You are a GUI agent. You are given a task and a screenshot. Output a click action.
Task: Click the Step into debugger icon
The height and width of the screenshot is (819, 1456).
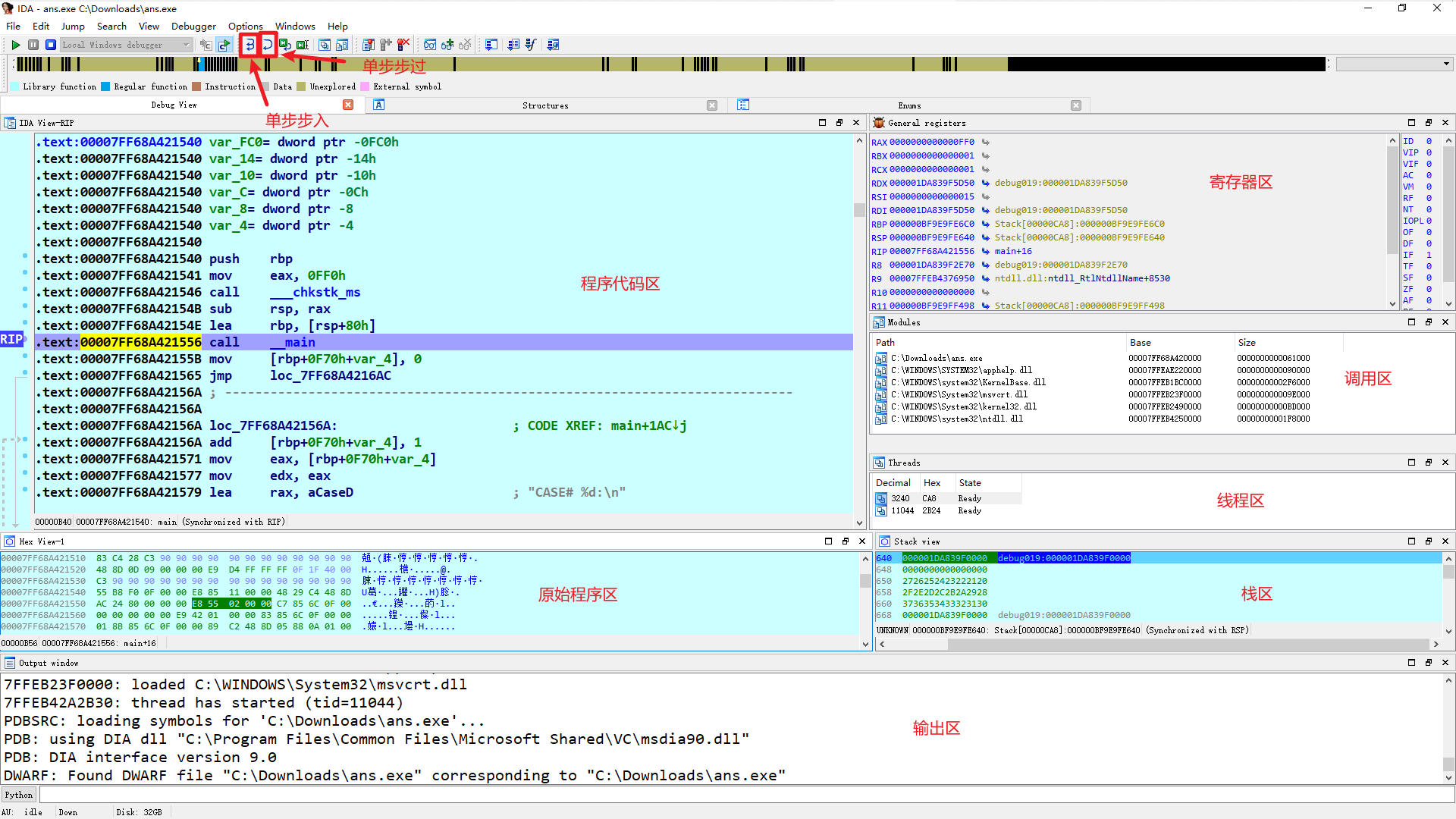tap(249, 45)
